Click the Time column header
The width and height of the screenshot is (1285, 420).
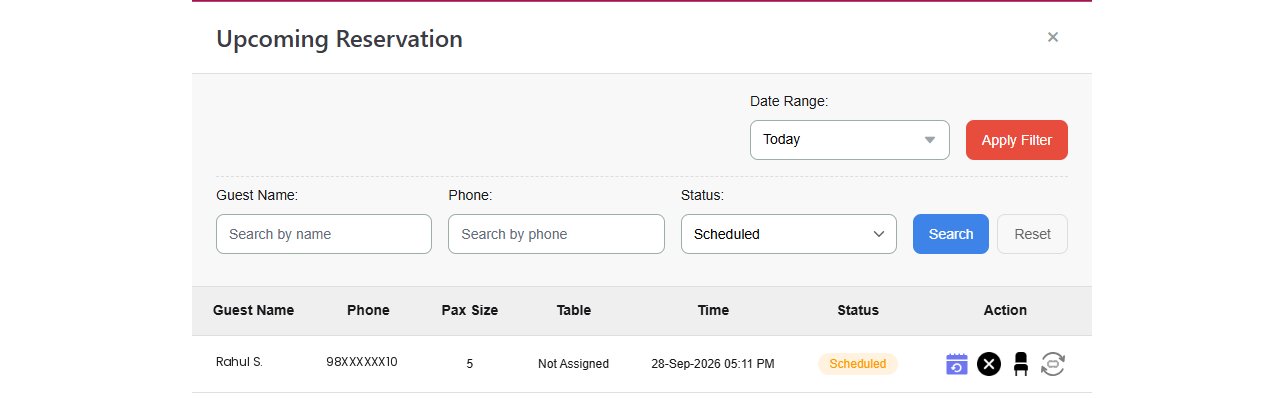(x=713, y=310)
